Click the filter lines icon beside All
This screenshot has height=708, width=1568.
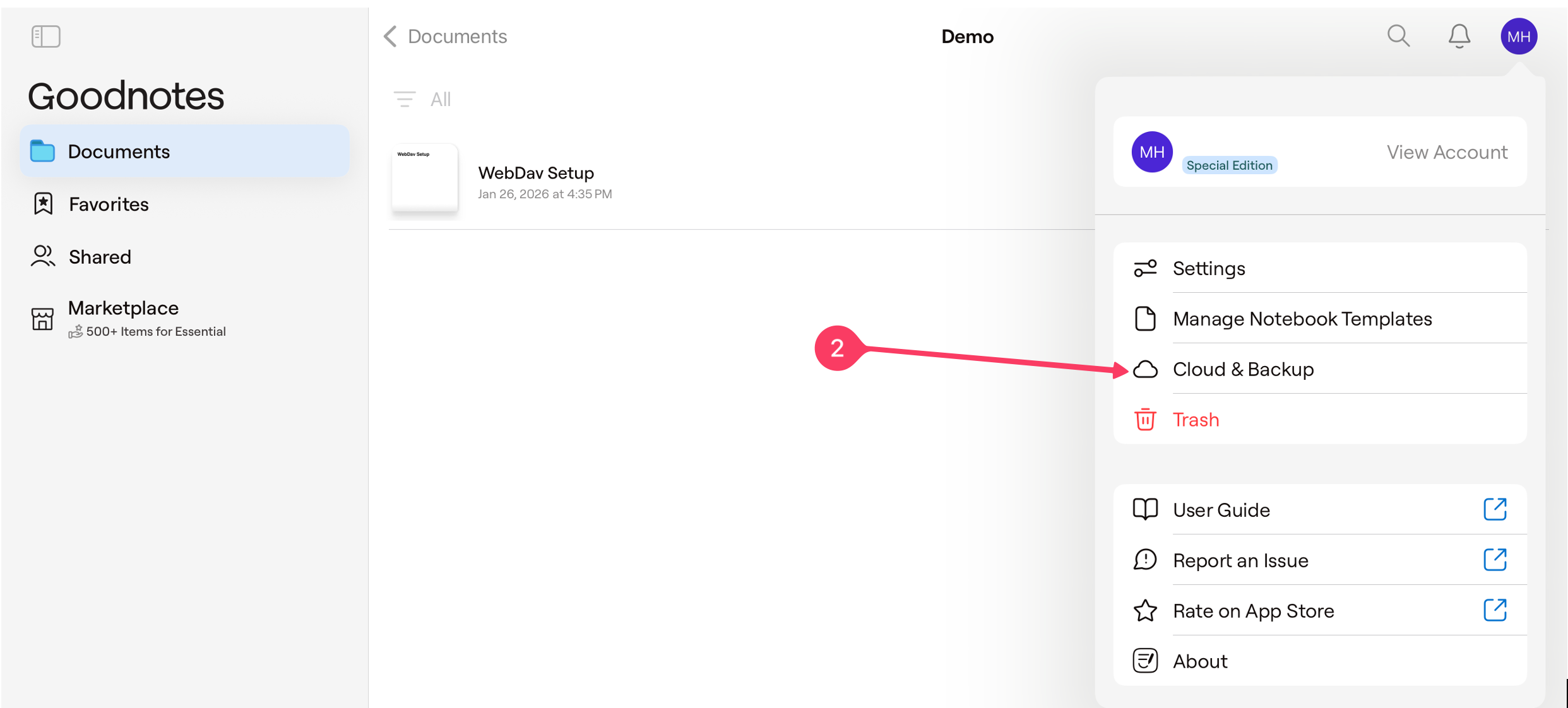(405, 99)
